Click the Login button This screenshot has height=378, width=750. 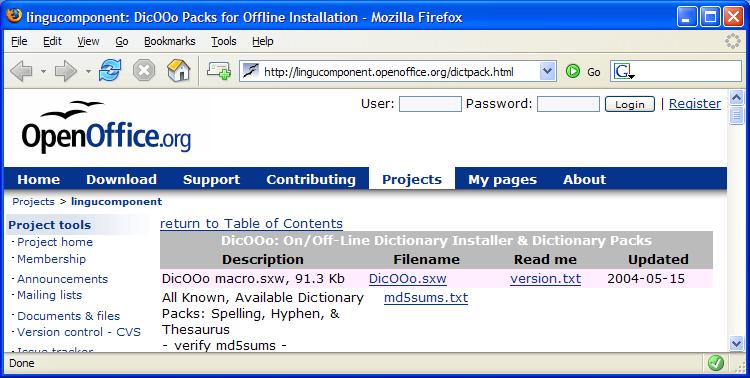629,104
